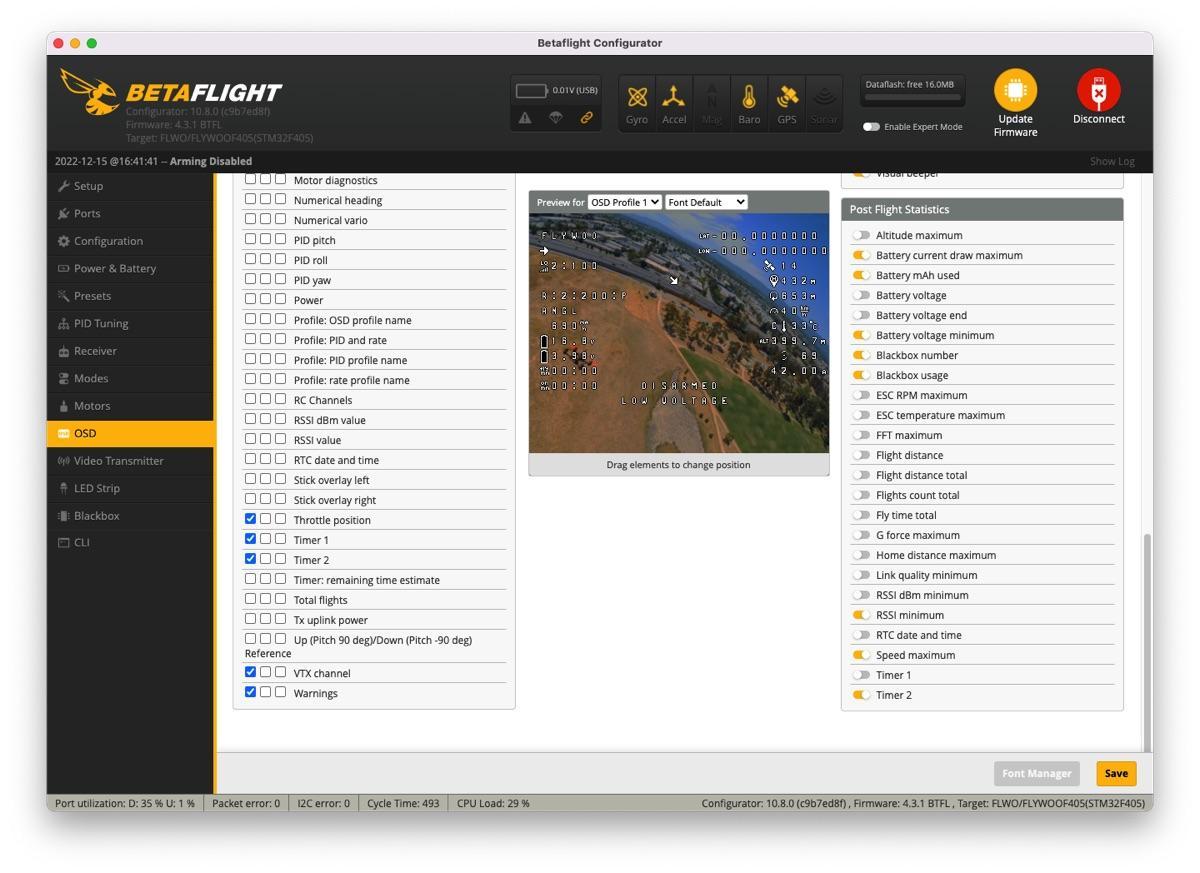Switch to the CLI tab
Image resolution: width=1200 pixels, height=873 pixels.
130,543
